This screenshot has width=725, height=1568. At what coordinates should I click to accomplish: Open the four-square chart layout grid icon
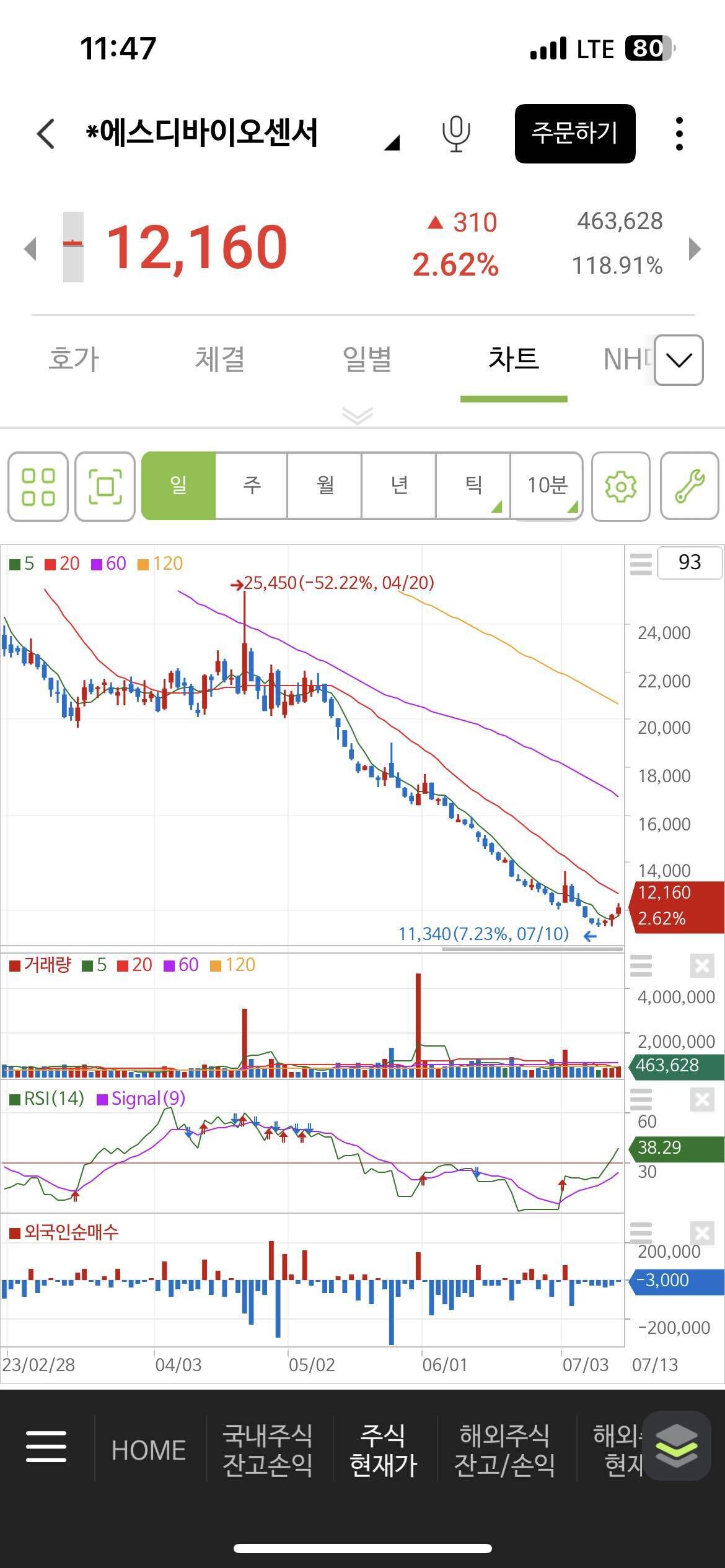38,487
